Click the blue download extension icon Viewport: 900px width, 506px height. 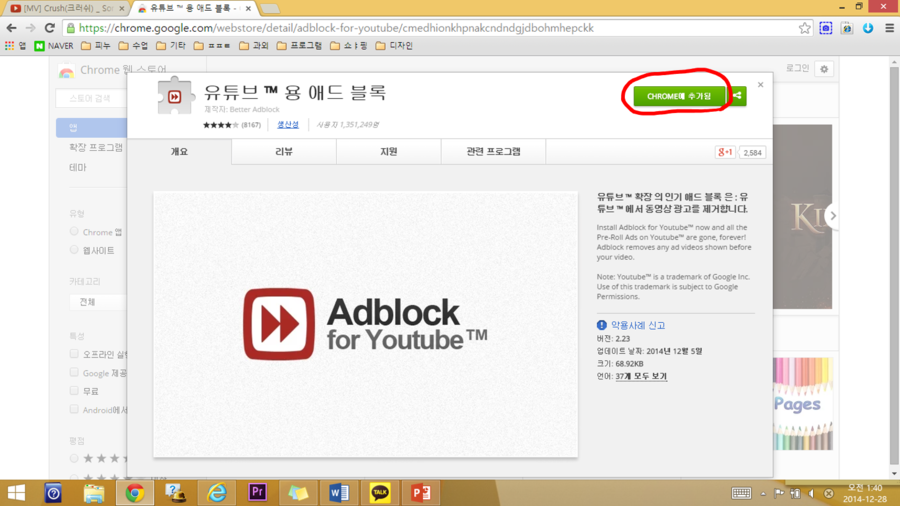pos(868,28)
